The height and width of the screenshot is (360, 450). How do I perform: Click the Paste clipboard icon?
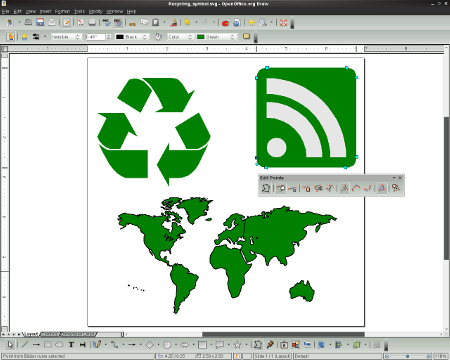[155, 22]
